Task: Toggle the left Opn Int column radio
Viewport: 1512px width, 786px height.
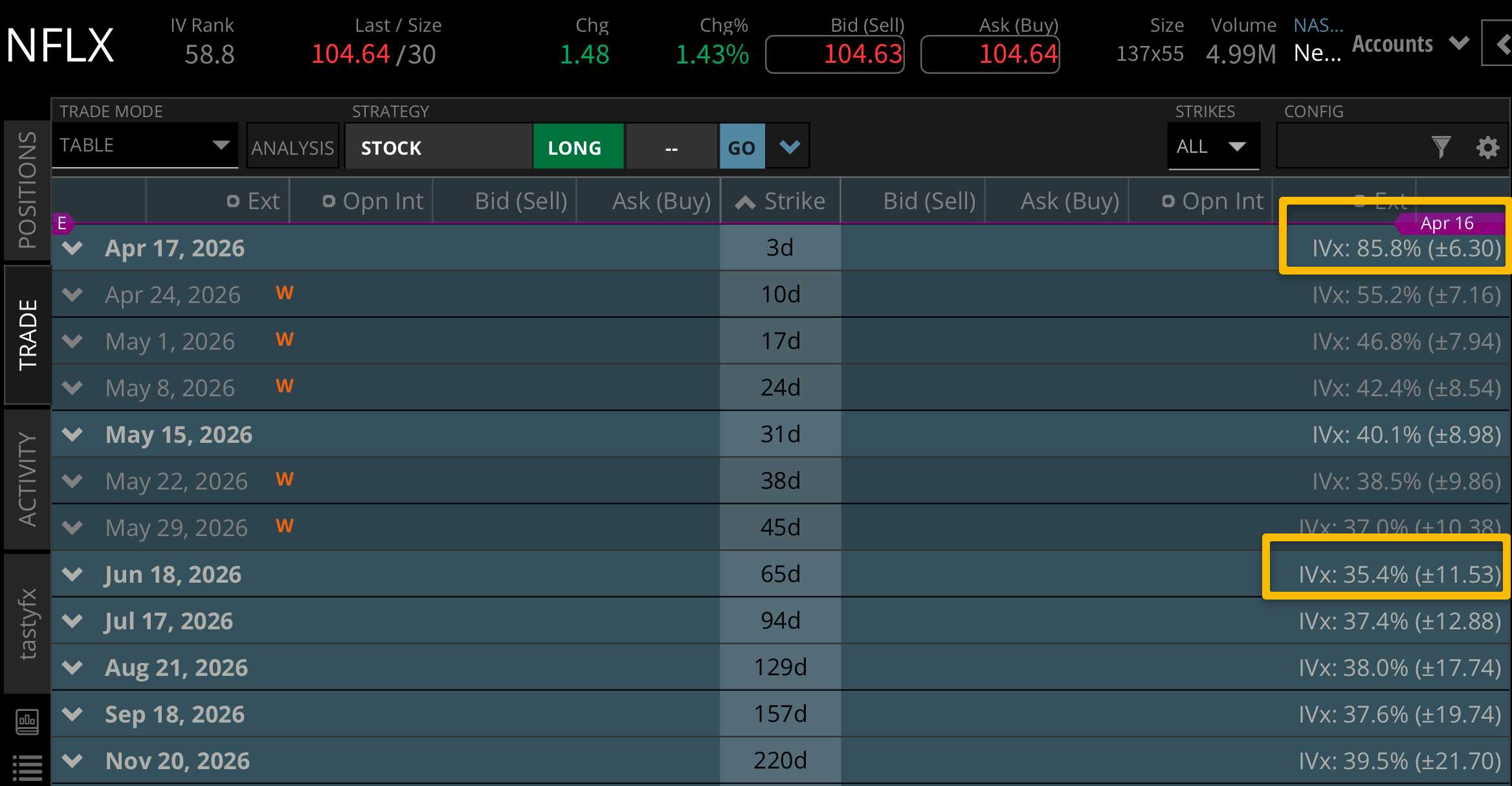Action: (329, 201)
